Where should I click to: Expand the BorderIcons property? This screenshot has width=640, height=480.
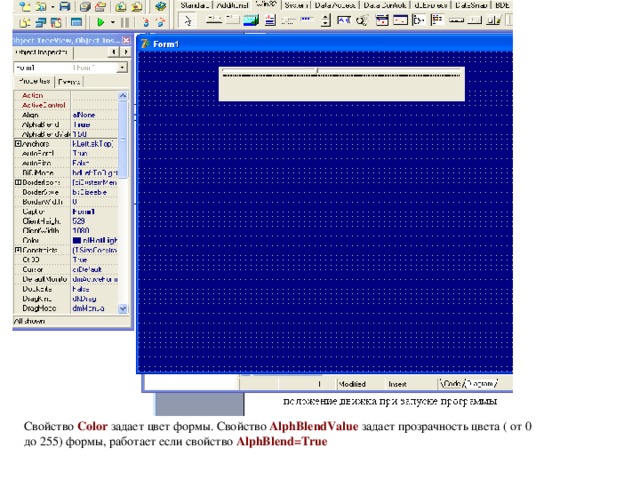tap(18, 182)
